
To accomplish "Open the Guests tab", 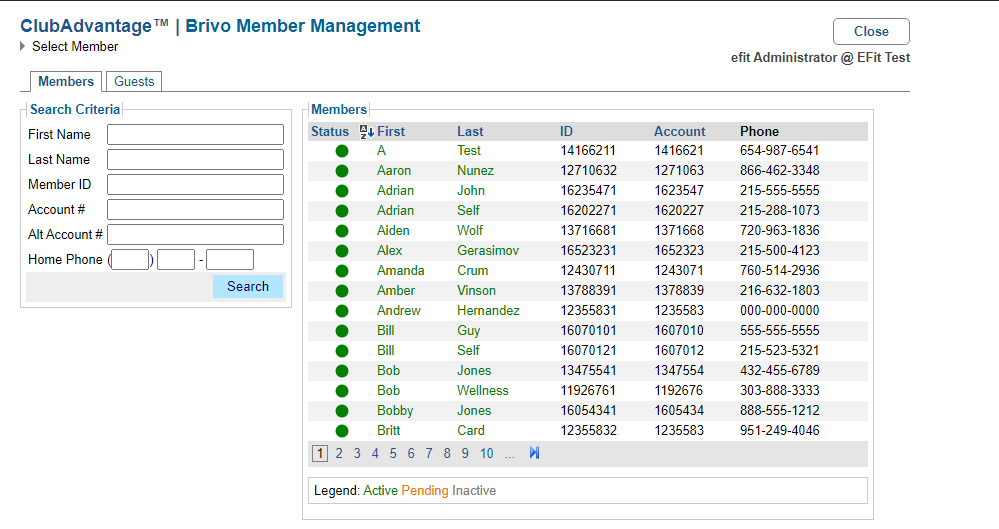I will [x=134, y=82].
